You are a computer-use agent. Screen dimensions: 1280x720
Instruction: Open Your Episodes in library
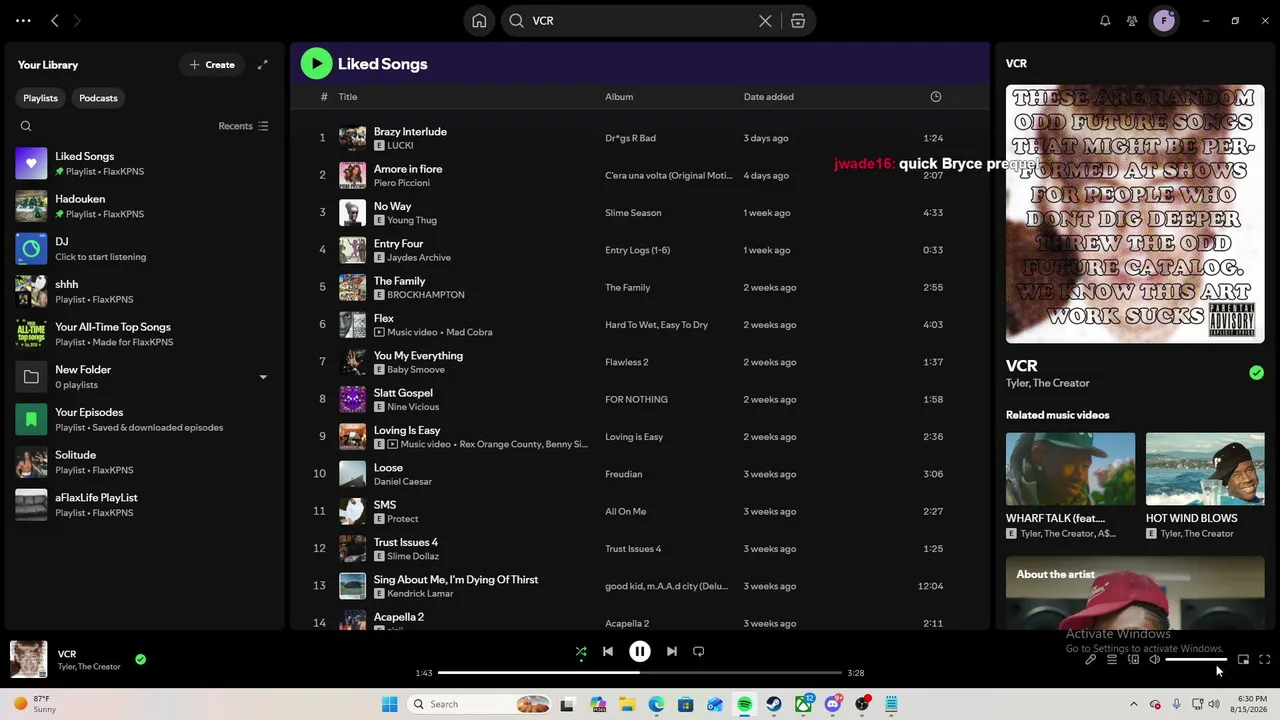point(144,419)
